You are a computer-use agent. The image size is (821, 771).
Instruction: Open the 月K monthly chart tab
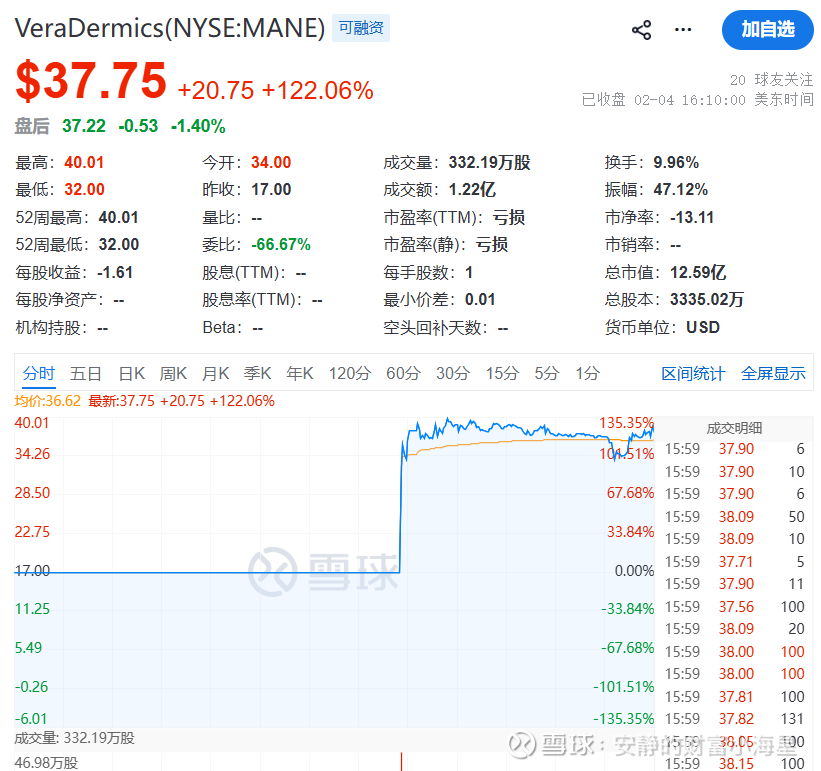(216, 373)
